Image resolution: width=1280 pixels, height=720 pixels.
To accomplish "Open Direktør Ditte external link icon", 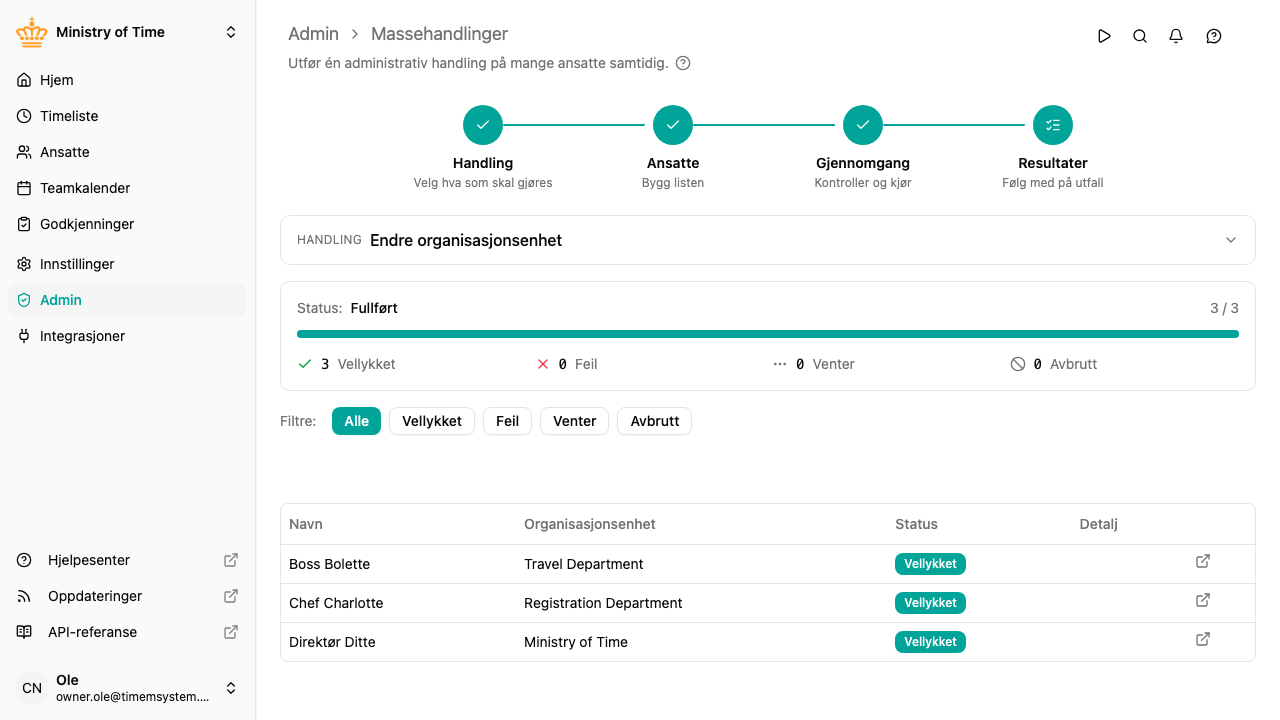I will tap(1203, 639).
